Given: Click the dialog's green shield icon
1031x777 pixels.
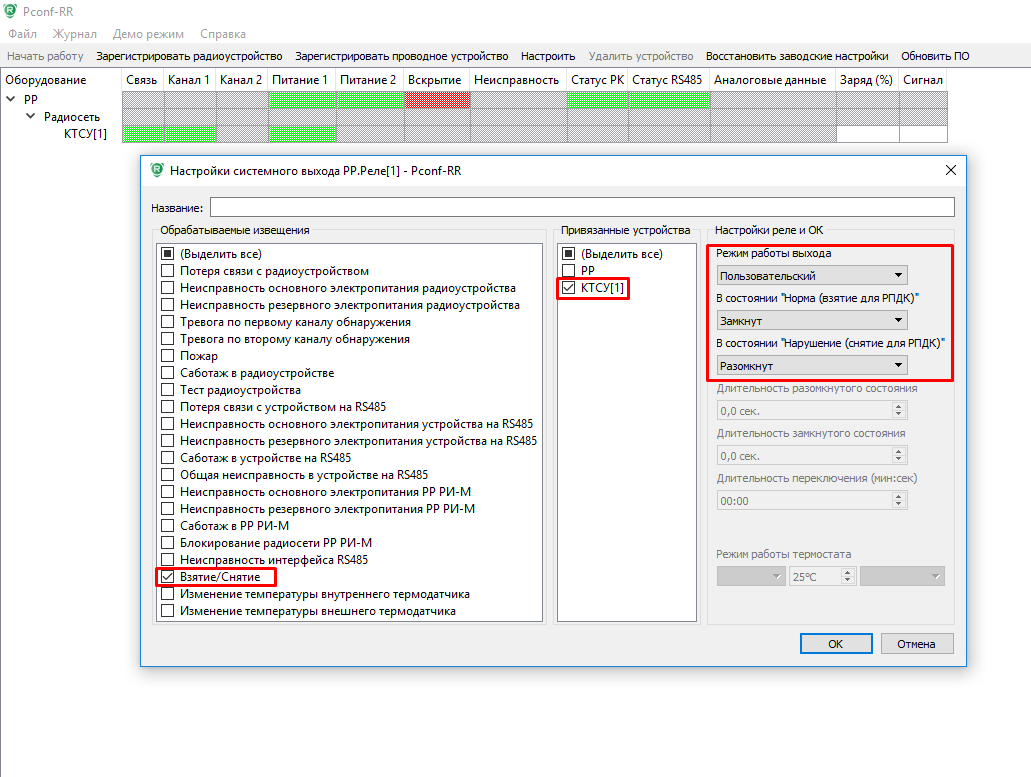Looking at the screenshot, I should (157, 171).
